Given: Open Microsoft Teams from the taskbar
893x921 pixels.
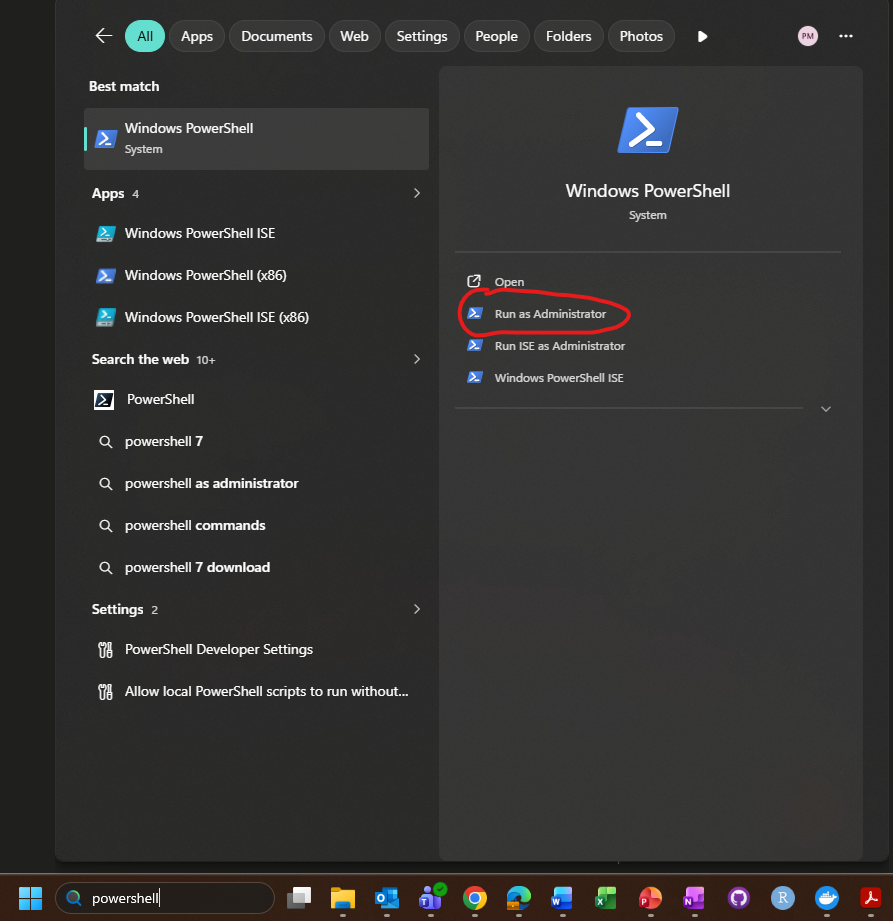Looking at the screenshot, I should (x=431, y=898).
